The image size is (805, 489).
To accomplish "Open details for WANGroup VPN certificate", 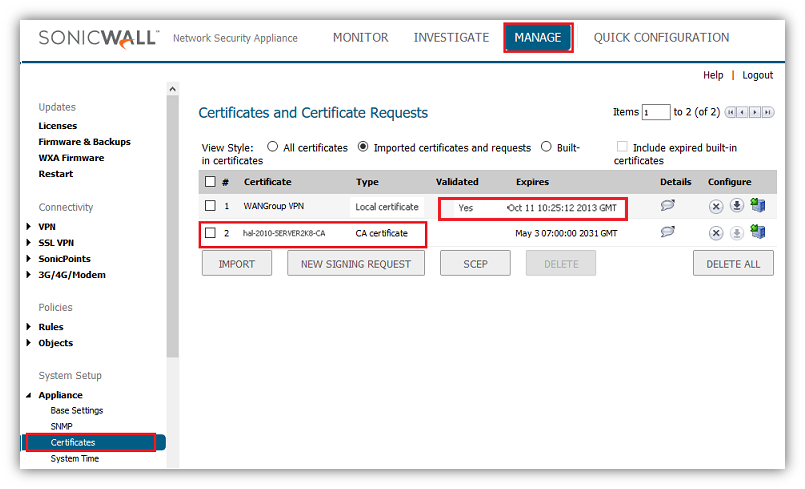I will coord(668,206).
